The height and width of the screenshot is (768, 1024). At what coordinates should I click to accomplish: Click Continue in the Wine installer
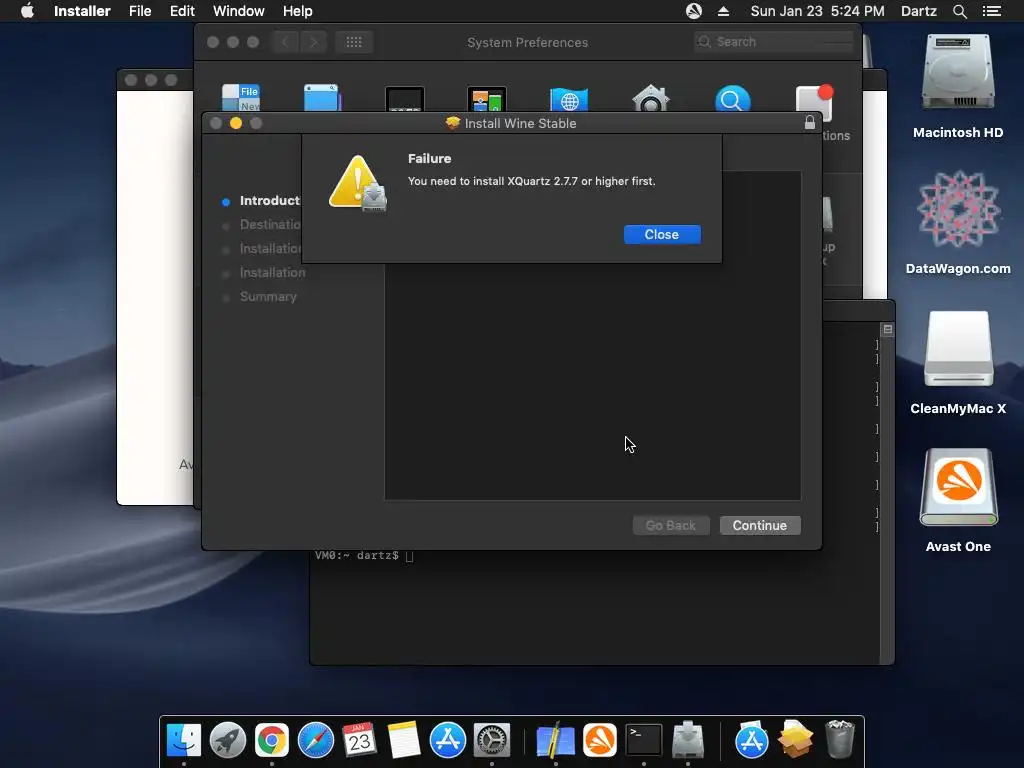[760, 525]
